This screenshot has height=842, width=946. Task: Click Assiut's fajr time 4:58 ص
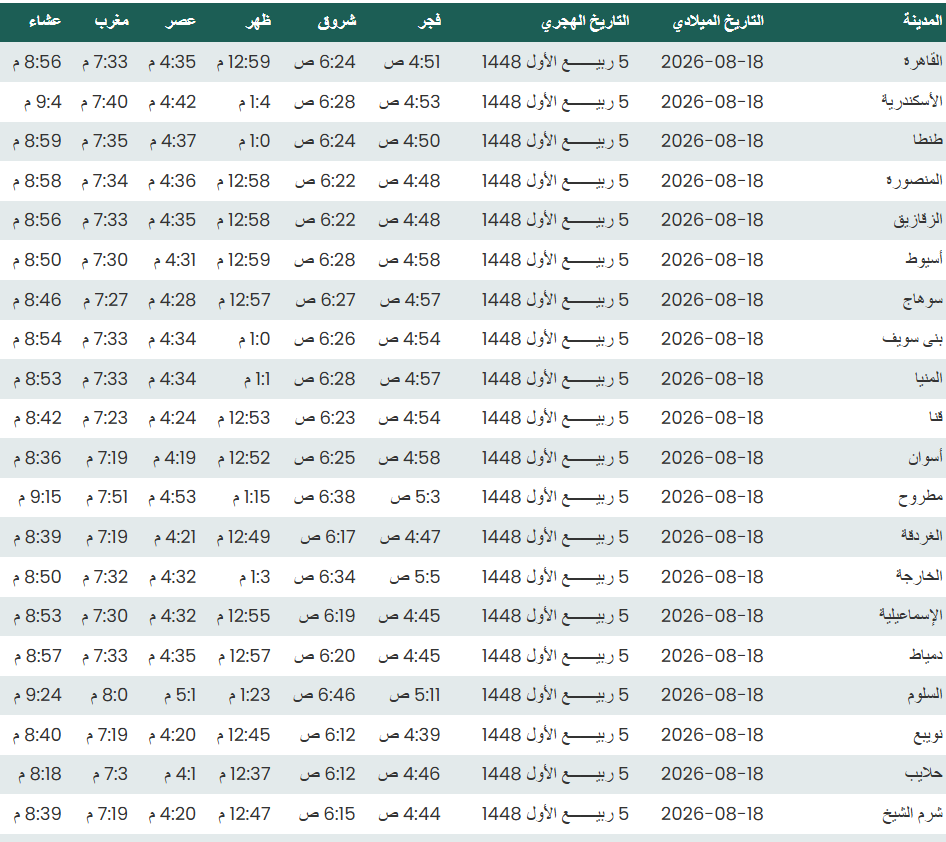click(x=410, y=259)
